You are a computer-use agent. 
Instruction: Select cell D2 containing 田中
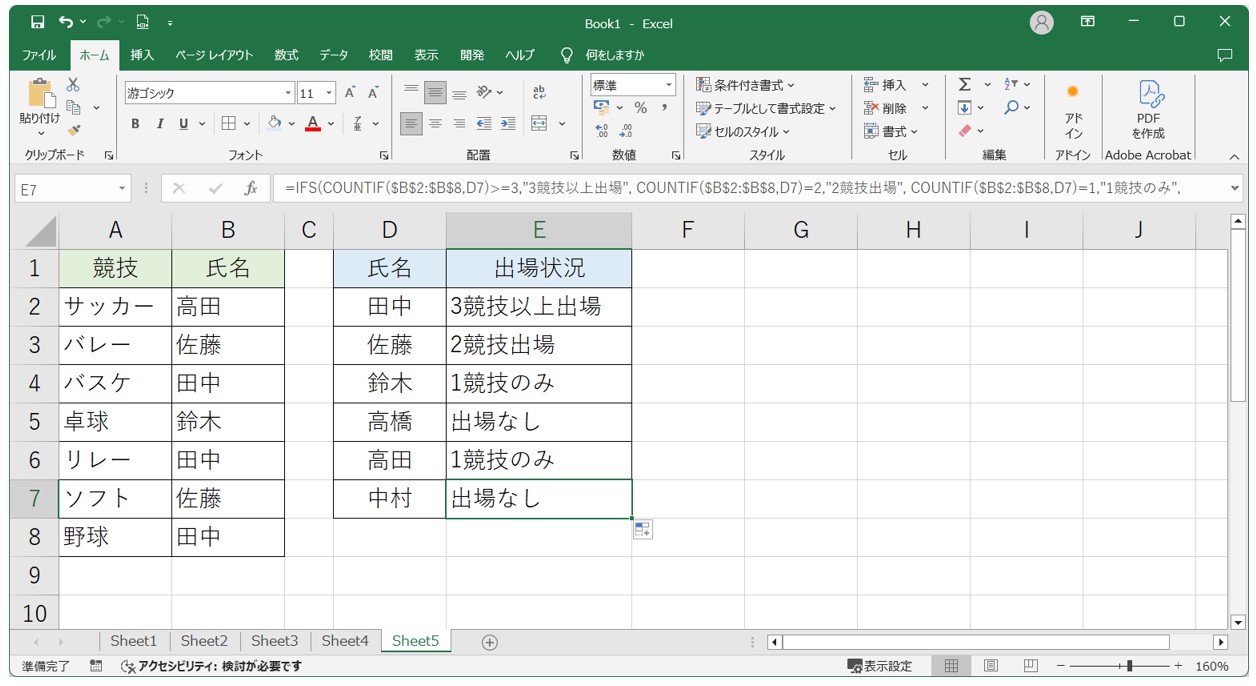(x=390, y=306)
